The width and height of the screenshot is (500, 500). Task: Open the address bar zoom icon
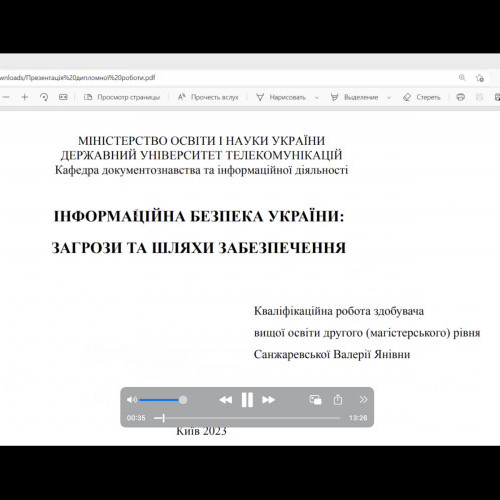pyautogui.click(x=462, y=78)
